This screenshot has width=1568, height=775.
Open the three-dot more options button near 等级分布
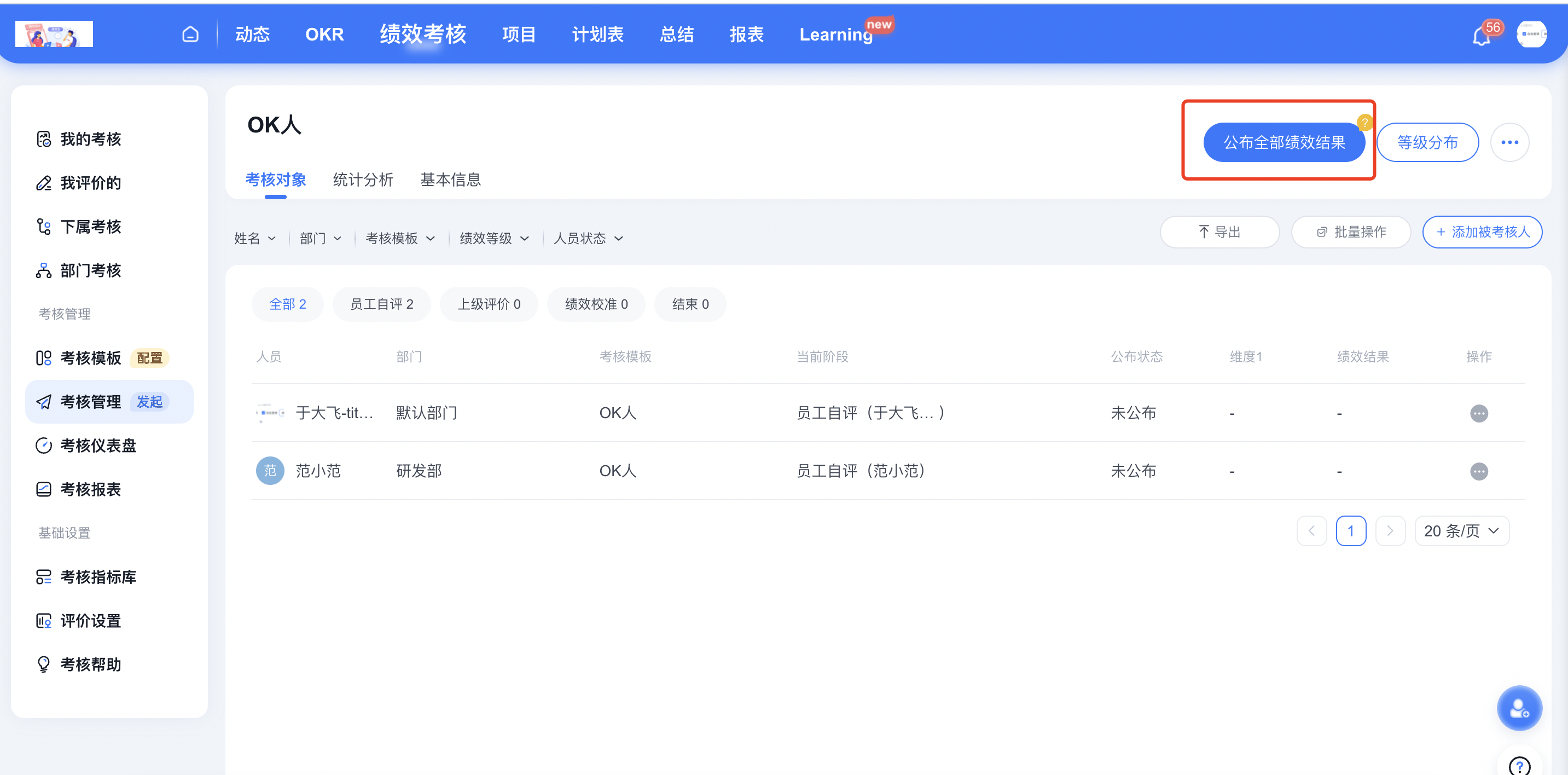(1509, 142)
